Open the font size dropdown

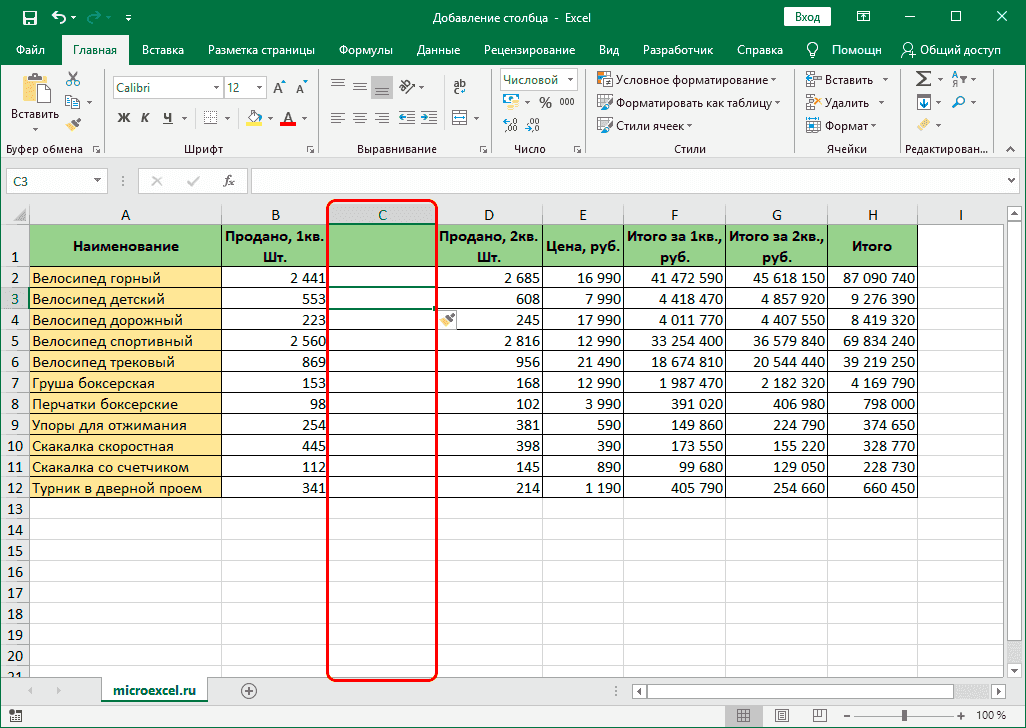259,87
